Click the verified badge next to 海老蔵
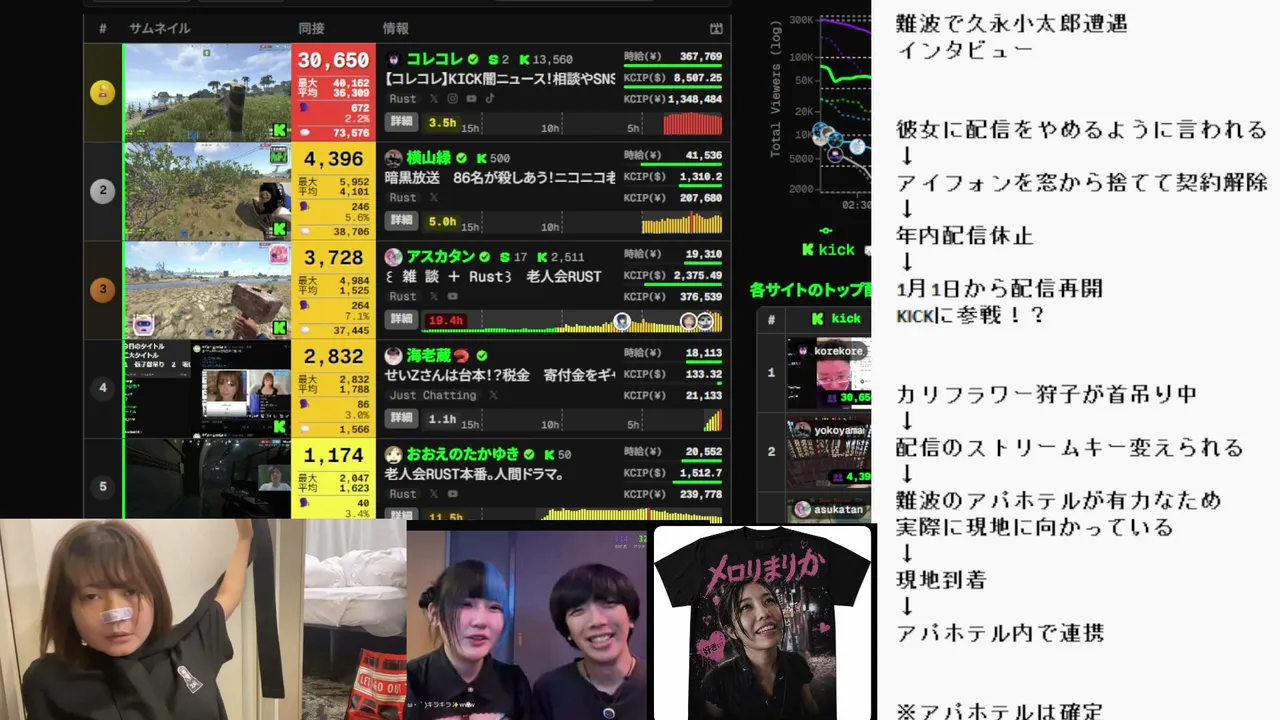Image resolution: width=1280 pixels, height=720 pixels. [x=482, y=355]
